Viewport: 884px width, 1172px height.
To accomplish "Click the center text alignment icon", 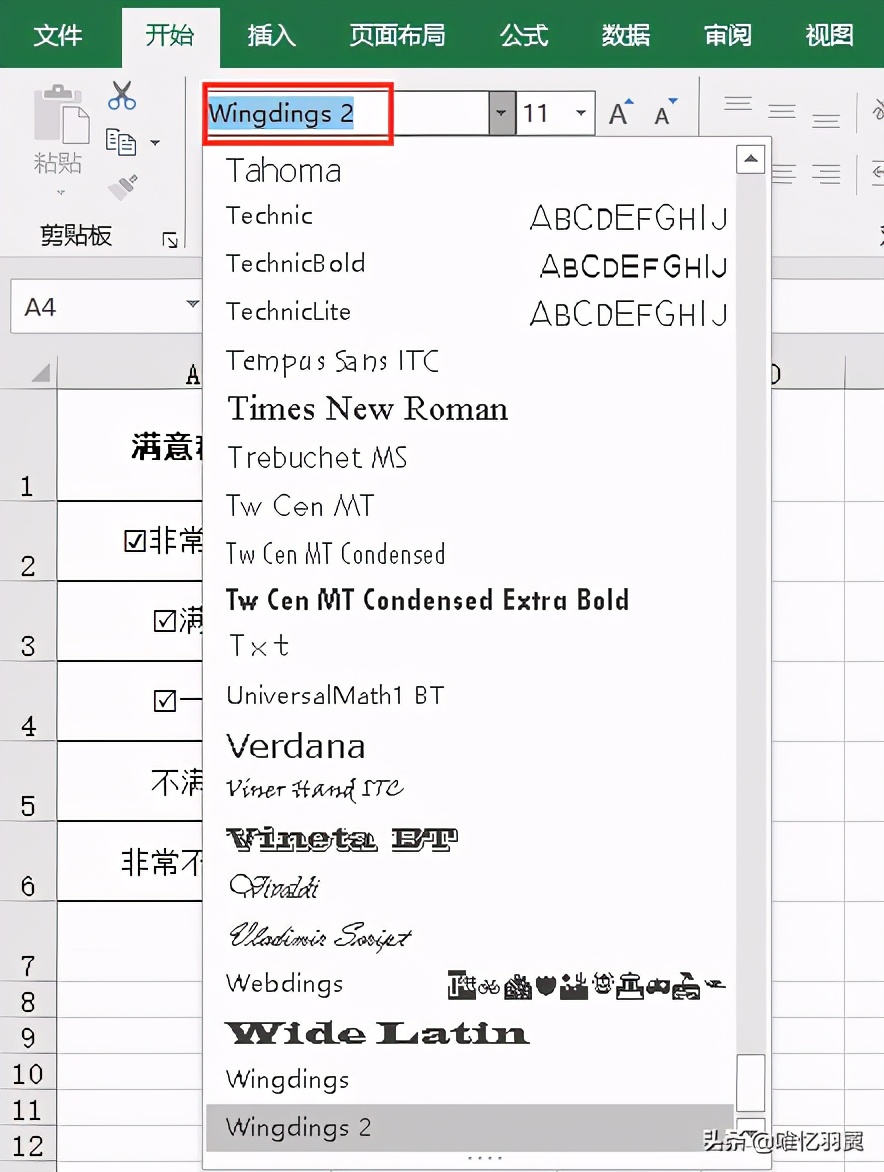I will (x=783, y=174).
